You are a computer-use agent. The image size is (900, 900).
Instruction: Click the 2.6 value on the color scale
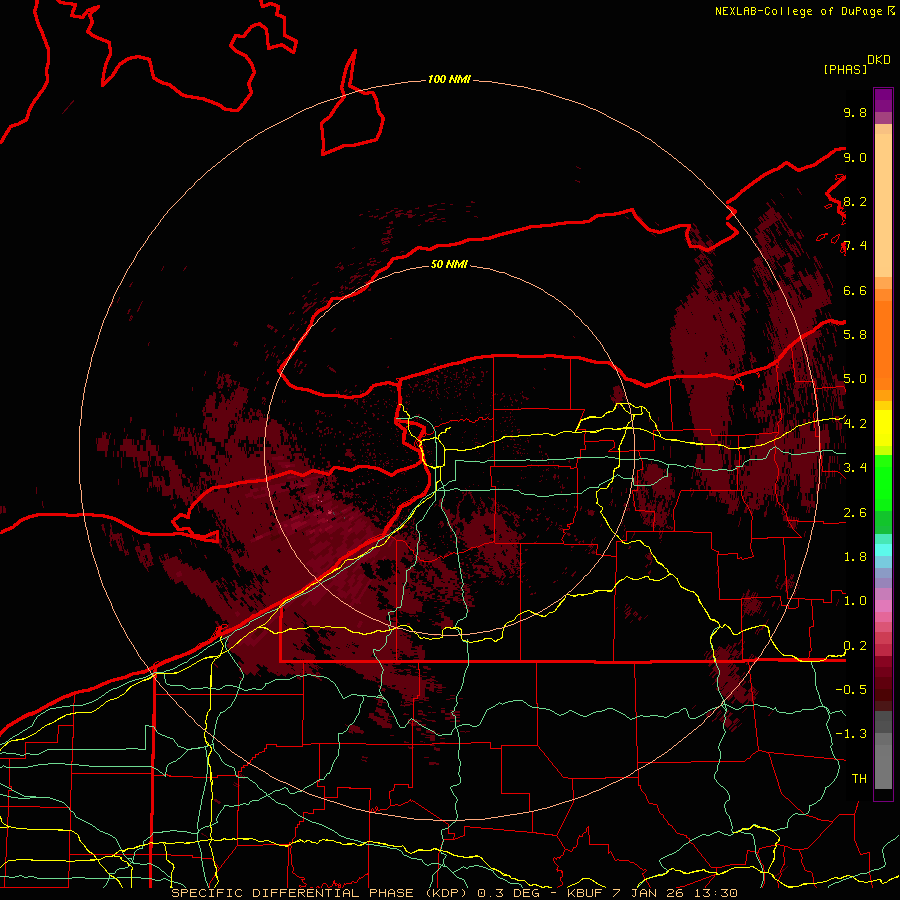click(x=855, y=512)
